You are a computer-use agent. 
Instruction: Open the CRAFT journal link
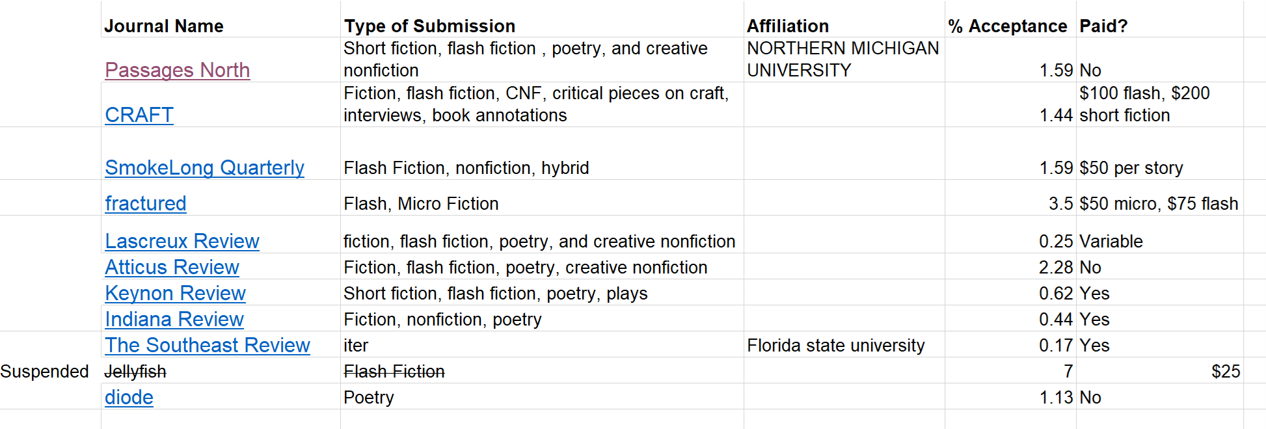139,115
